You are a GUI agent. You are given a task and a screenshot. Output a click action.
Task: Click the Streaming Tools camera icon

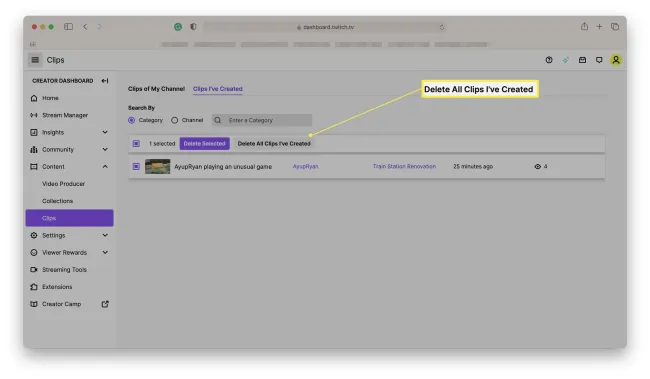34,270
